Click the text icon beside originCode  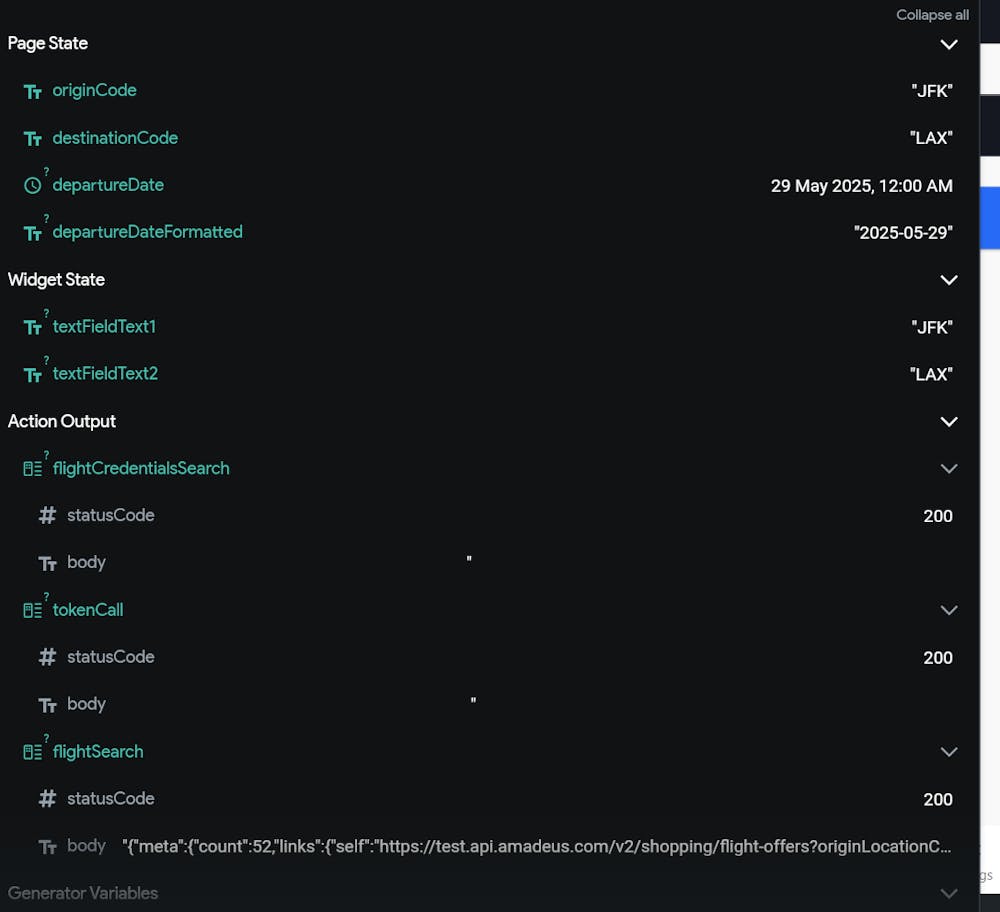(33, 91)
